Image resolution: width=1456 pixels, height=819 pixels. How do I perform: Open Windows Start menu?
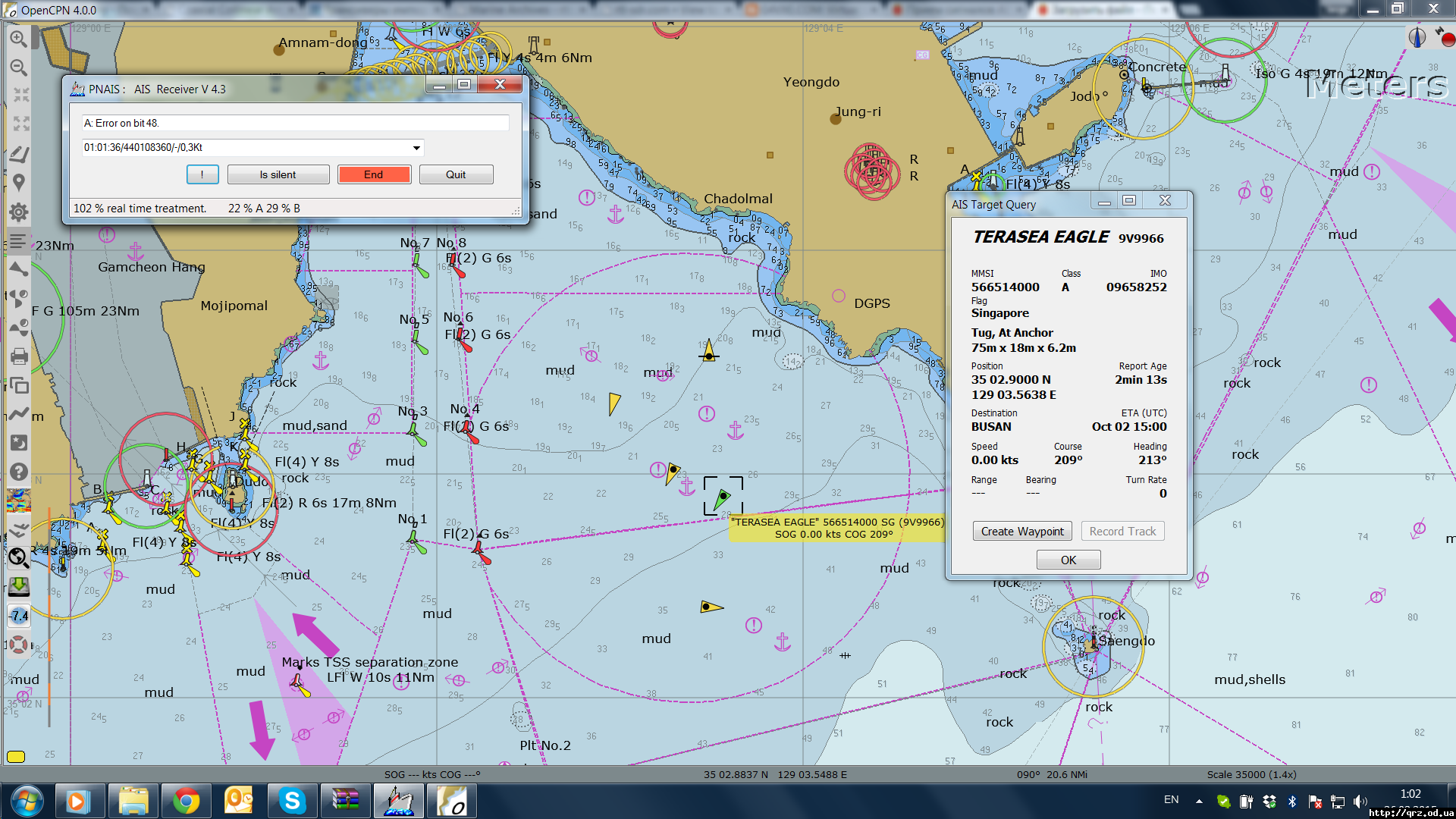tap(27, 801)
